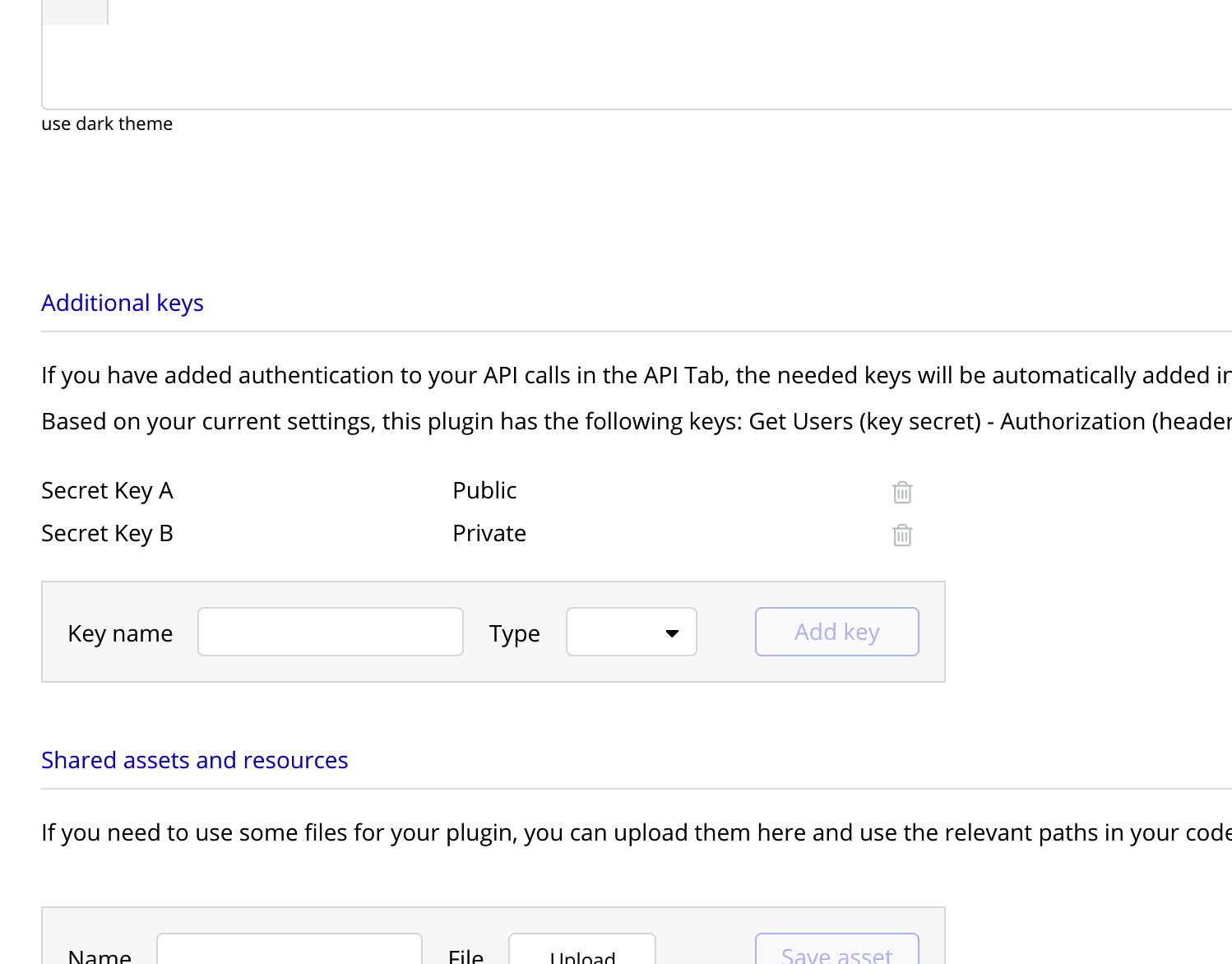Click the Private type of Key B
The image size is (1232, 964).
(x=489, y=533)
